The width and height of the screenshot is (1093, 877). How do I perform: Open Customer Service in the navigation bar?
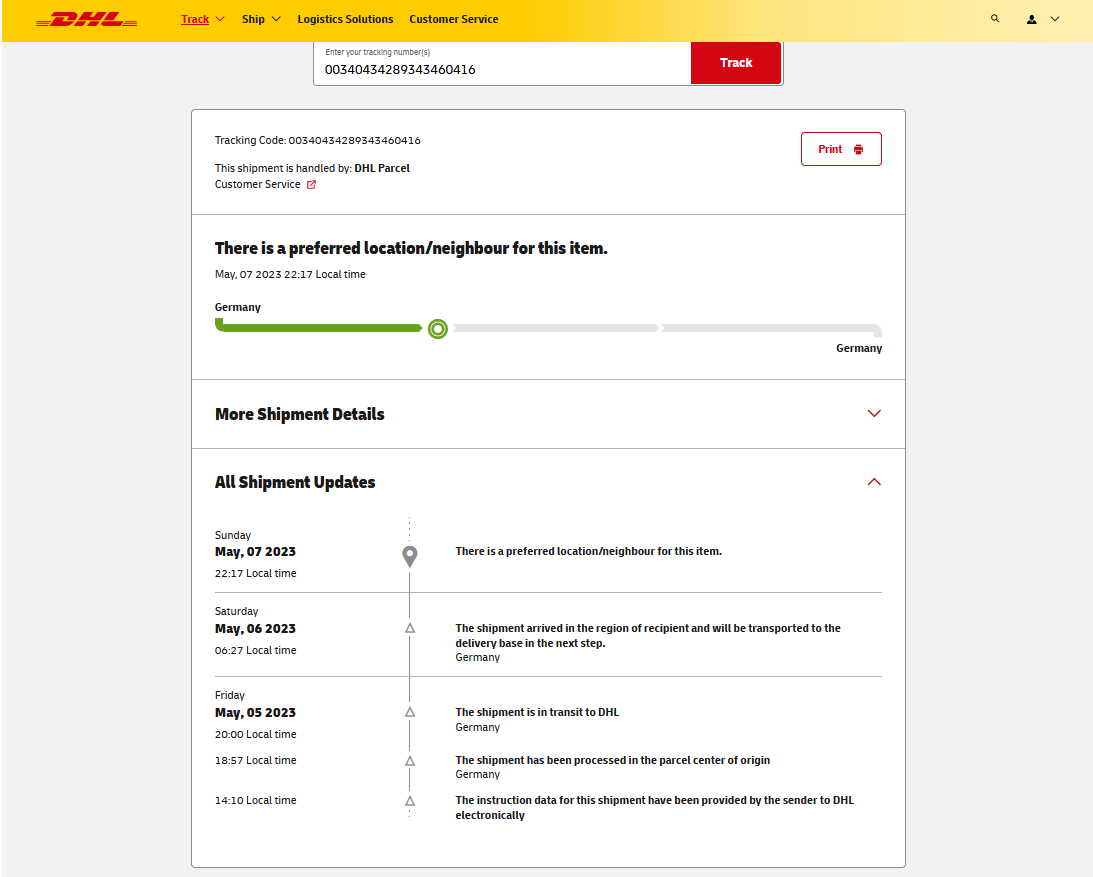tap(453, 19)
